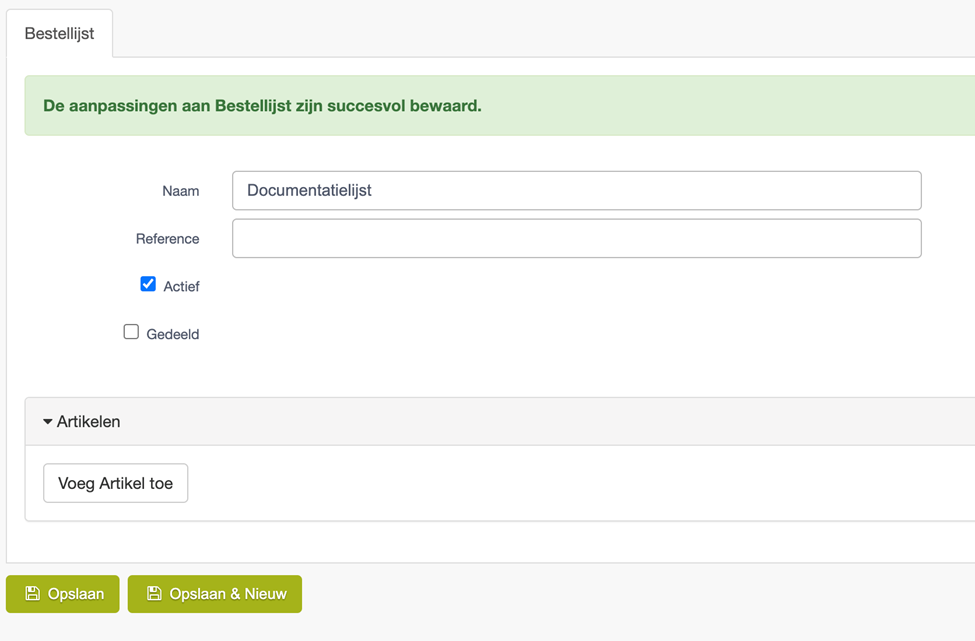Viewport: 975px width, 641px height.
Task: Click the Opslaan & Nieuw button
Action: (x=215, y=594)
